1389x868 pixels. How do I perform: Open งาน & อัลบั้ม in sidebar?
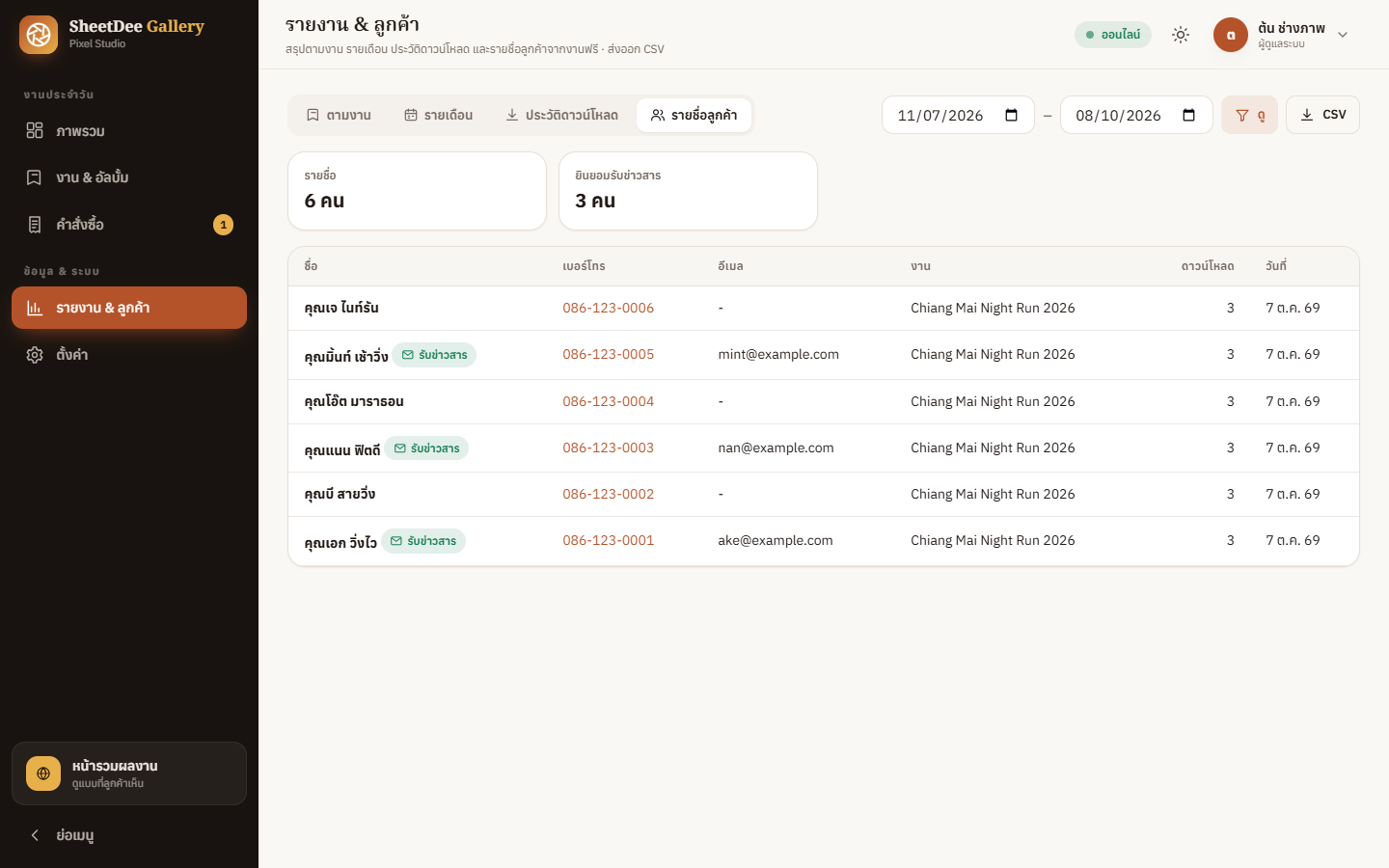(x=129, y=177)
